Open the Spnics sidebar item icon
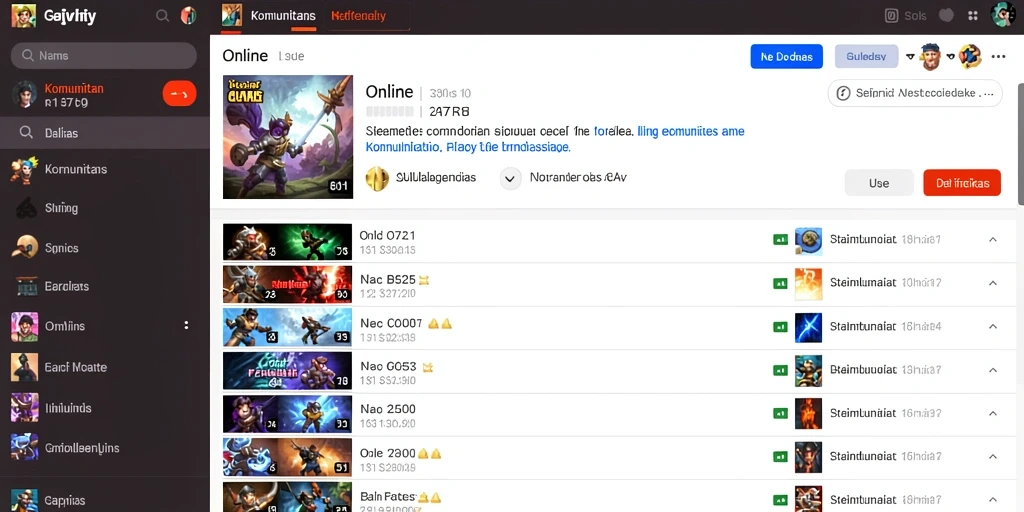Screen dimensions: 1024x512 pos(25,248)
